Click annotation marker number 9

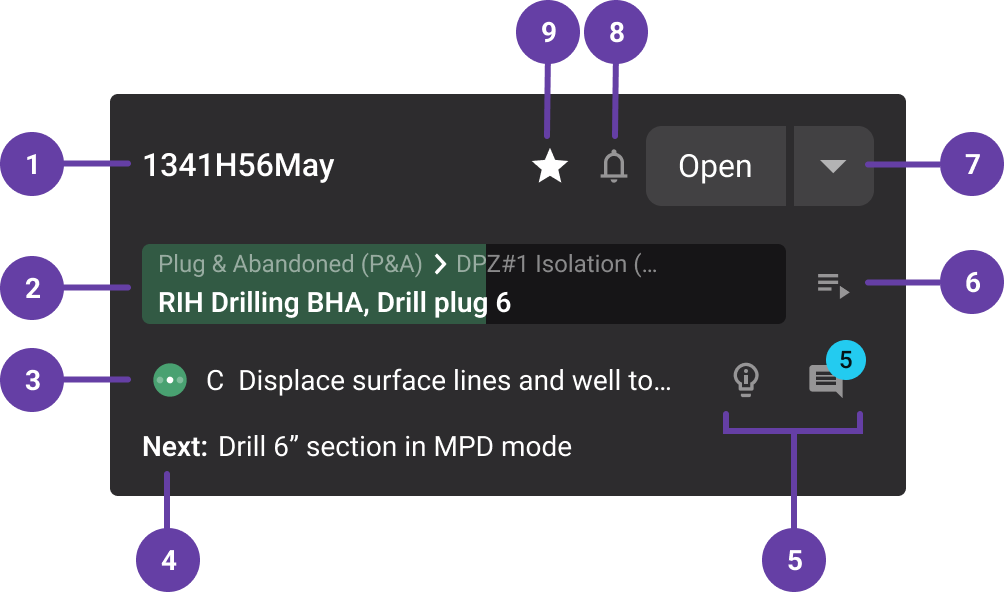pos(548,33)
